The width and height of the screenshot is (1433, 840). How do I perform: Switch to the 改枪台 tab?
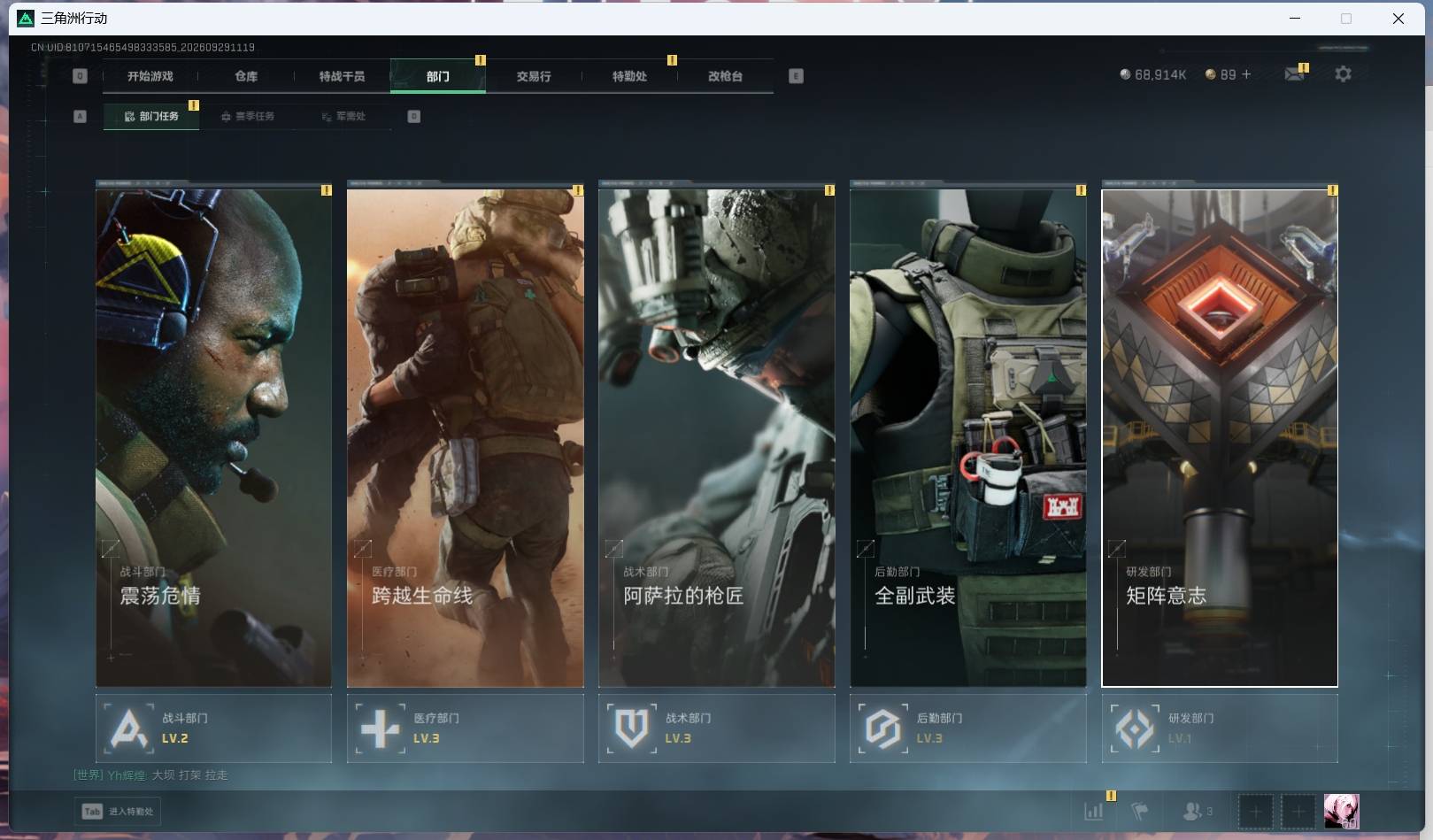[x=725, y=76]
